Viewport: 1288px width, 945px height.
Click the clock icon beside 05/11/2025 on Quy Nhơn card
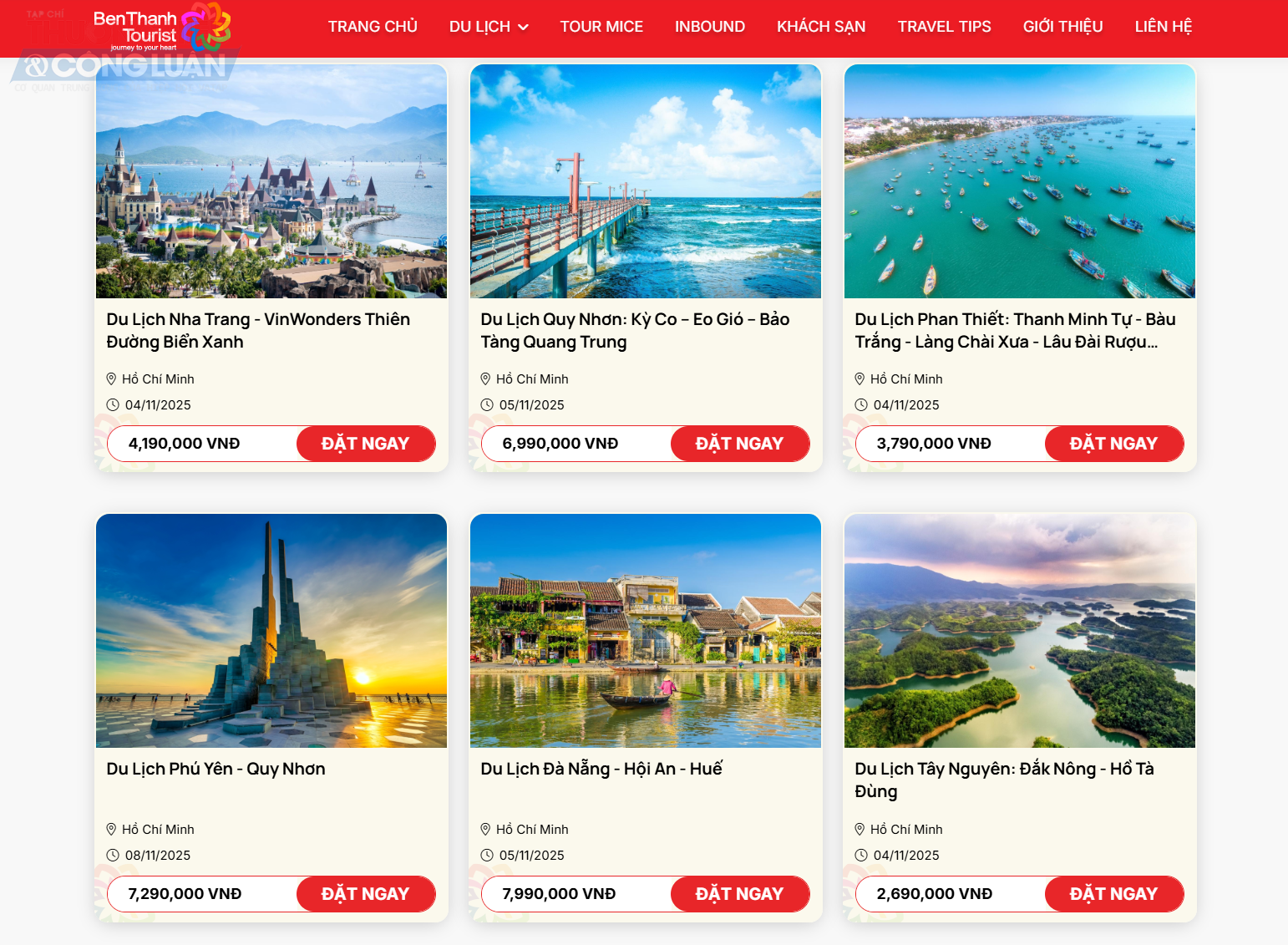[487, 405]
